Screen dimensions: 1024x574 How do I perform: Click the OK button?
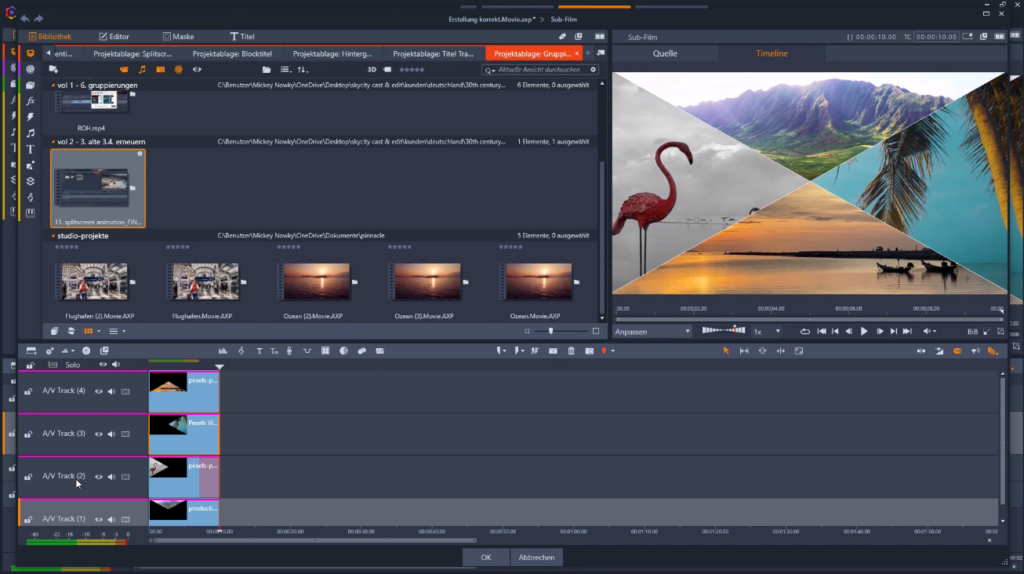point(486,557)
